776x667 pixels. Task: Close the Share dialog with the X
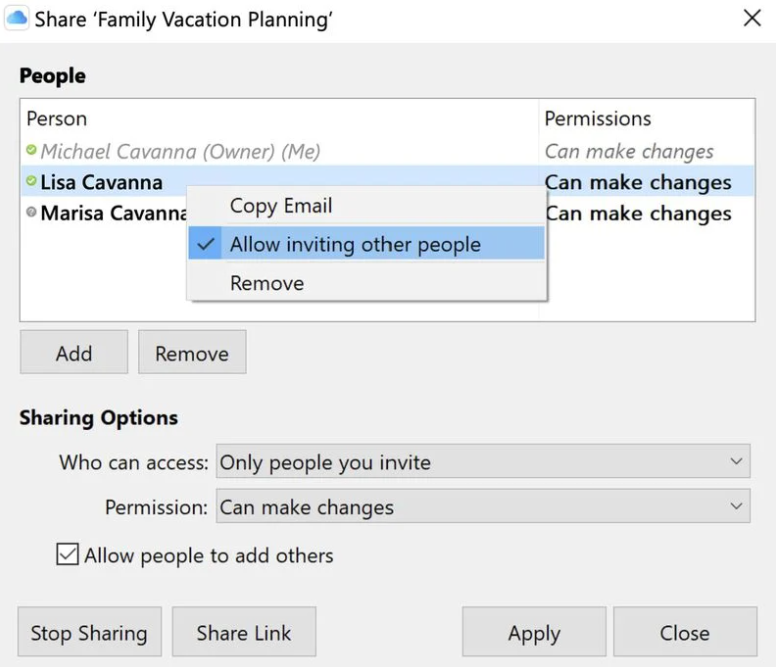tap(752, 19)
